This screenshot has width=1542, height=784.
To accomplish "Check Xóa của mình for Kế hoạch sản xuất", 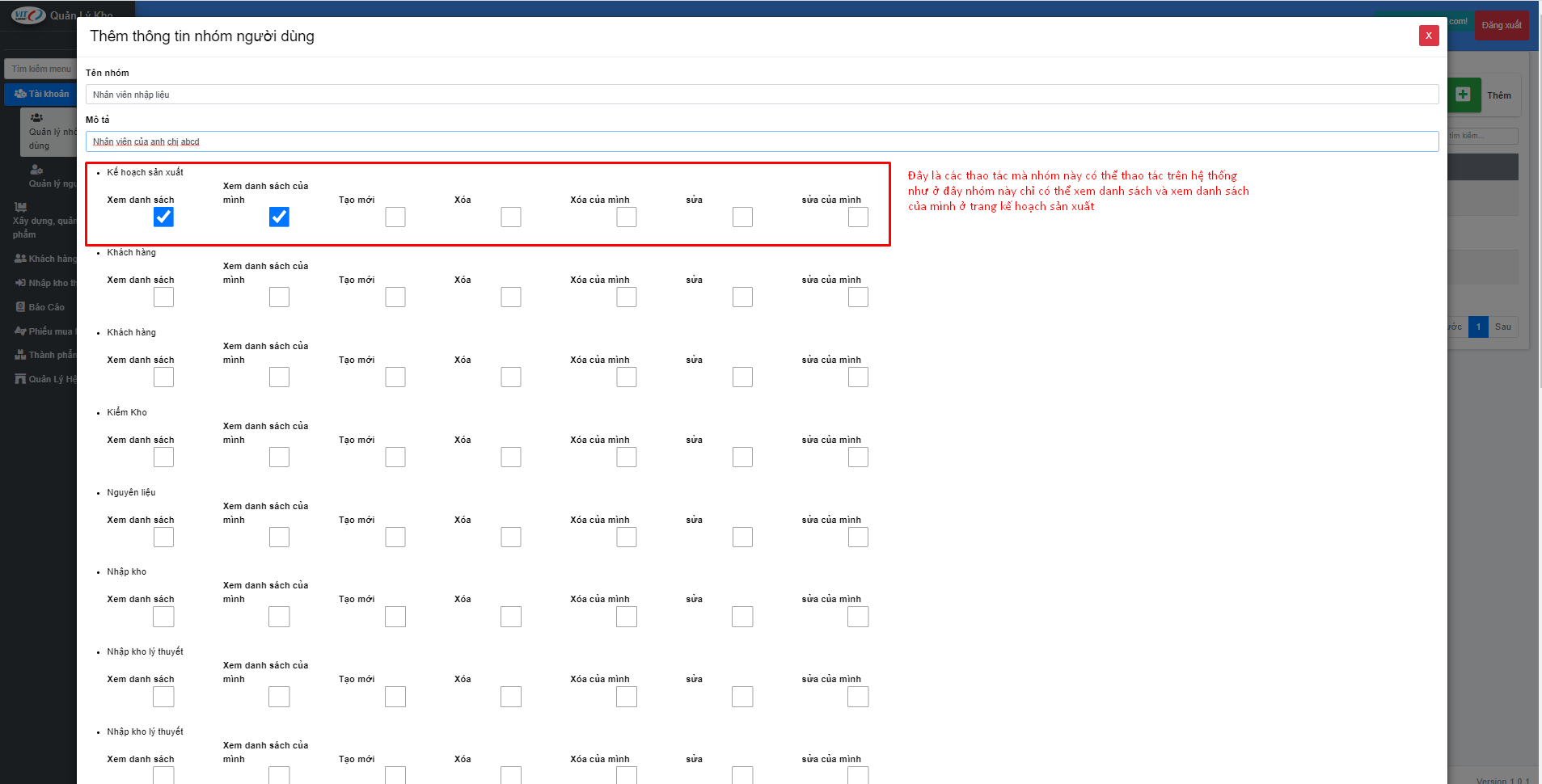I will click(x=627, y=217).
